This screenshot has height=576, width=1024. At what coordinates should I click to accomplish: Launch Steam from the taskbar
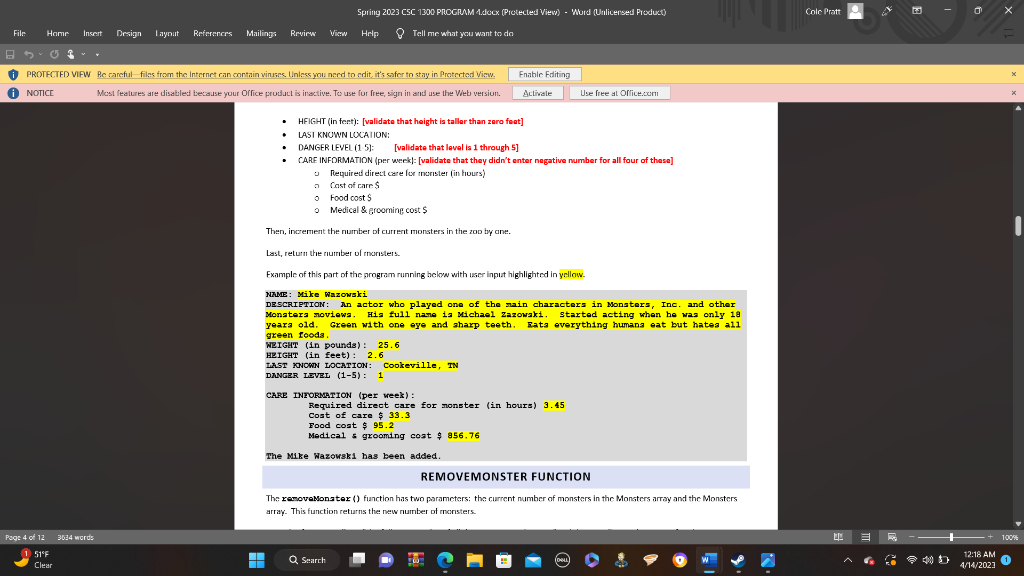[740, 560]
